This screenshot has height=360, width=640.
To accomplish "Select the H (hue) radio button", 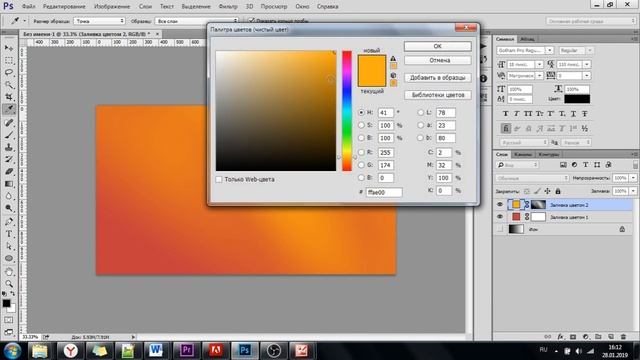I will (x=361, y=113).
